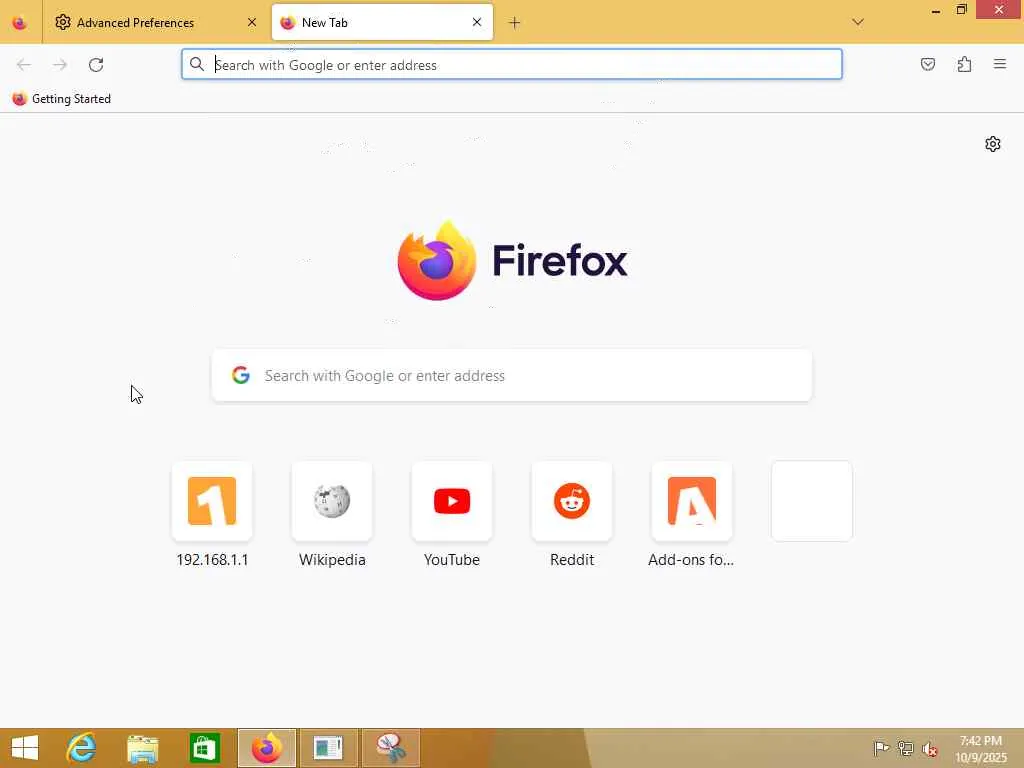Click the empty shortcut placeholder tile
This screenshot has width=1024, height=768.
(x=812, y=501)
